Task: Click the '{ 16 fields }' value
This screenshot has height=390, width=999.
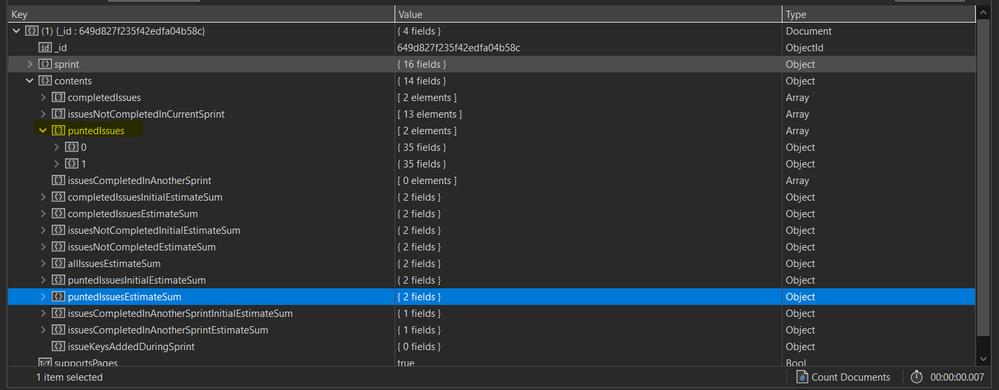Action: pyautogui.click(x=422, y=64)
